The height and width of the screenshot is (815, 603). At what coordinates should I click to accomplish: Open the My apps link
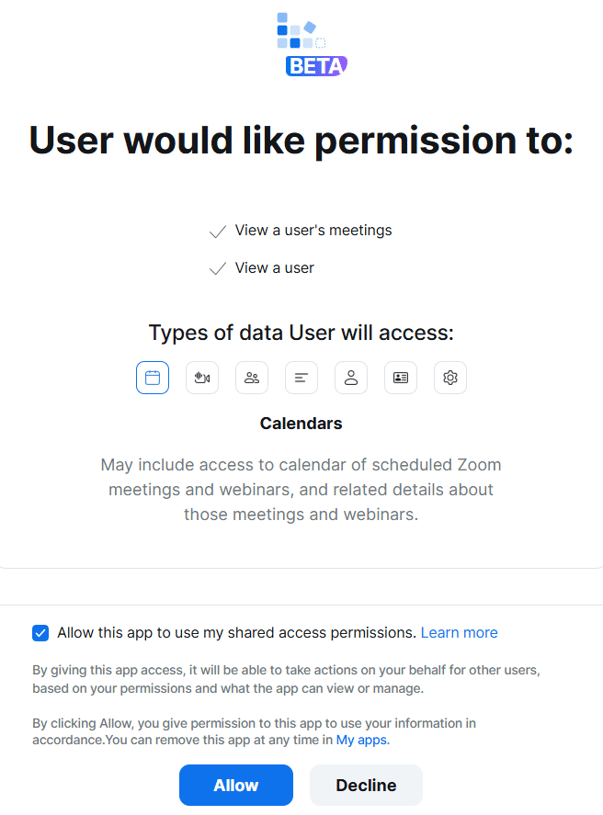pos(361,740)
